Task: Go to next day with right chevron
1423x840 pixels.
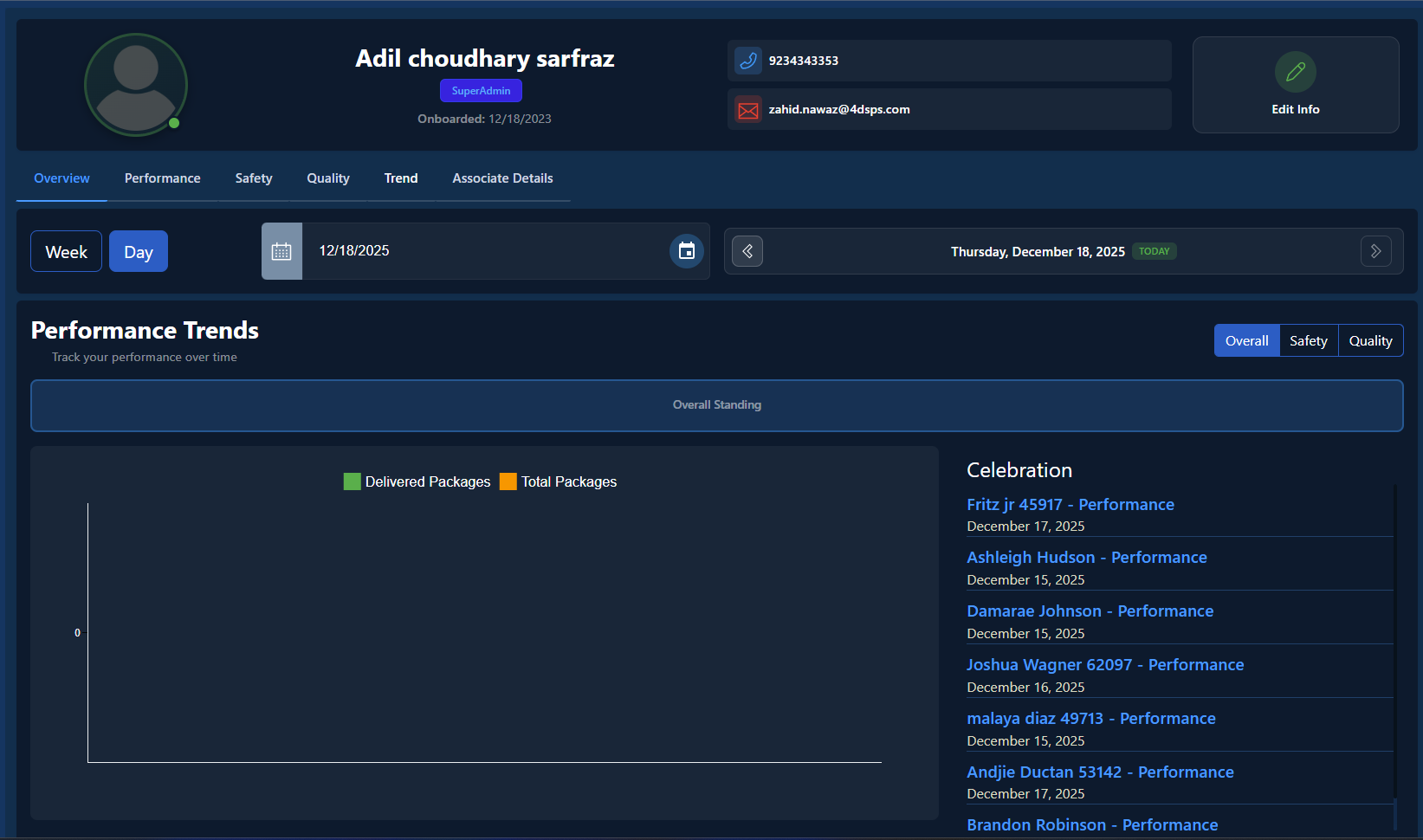Action: (1375, 251)
